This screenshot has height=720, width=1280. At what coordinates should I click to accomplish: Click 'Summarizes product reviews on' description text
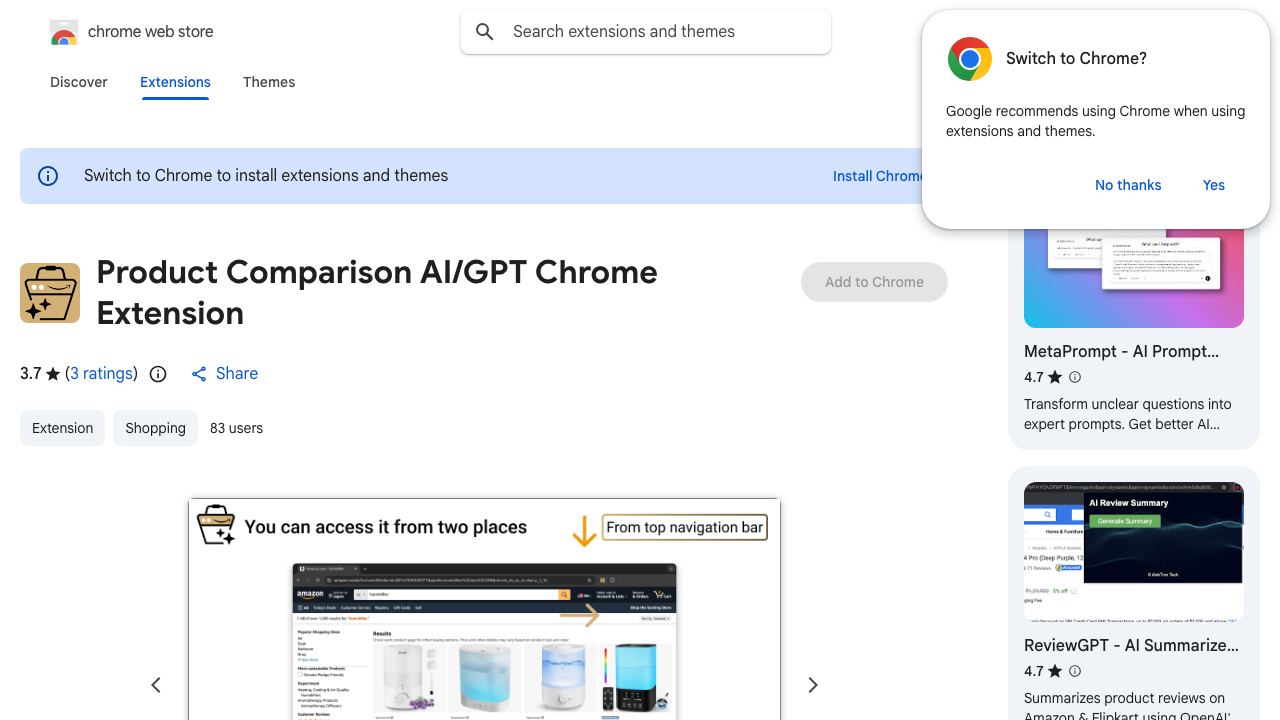pos(1127,707)
